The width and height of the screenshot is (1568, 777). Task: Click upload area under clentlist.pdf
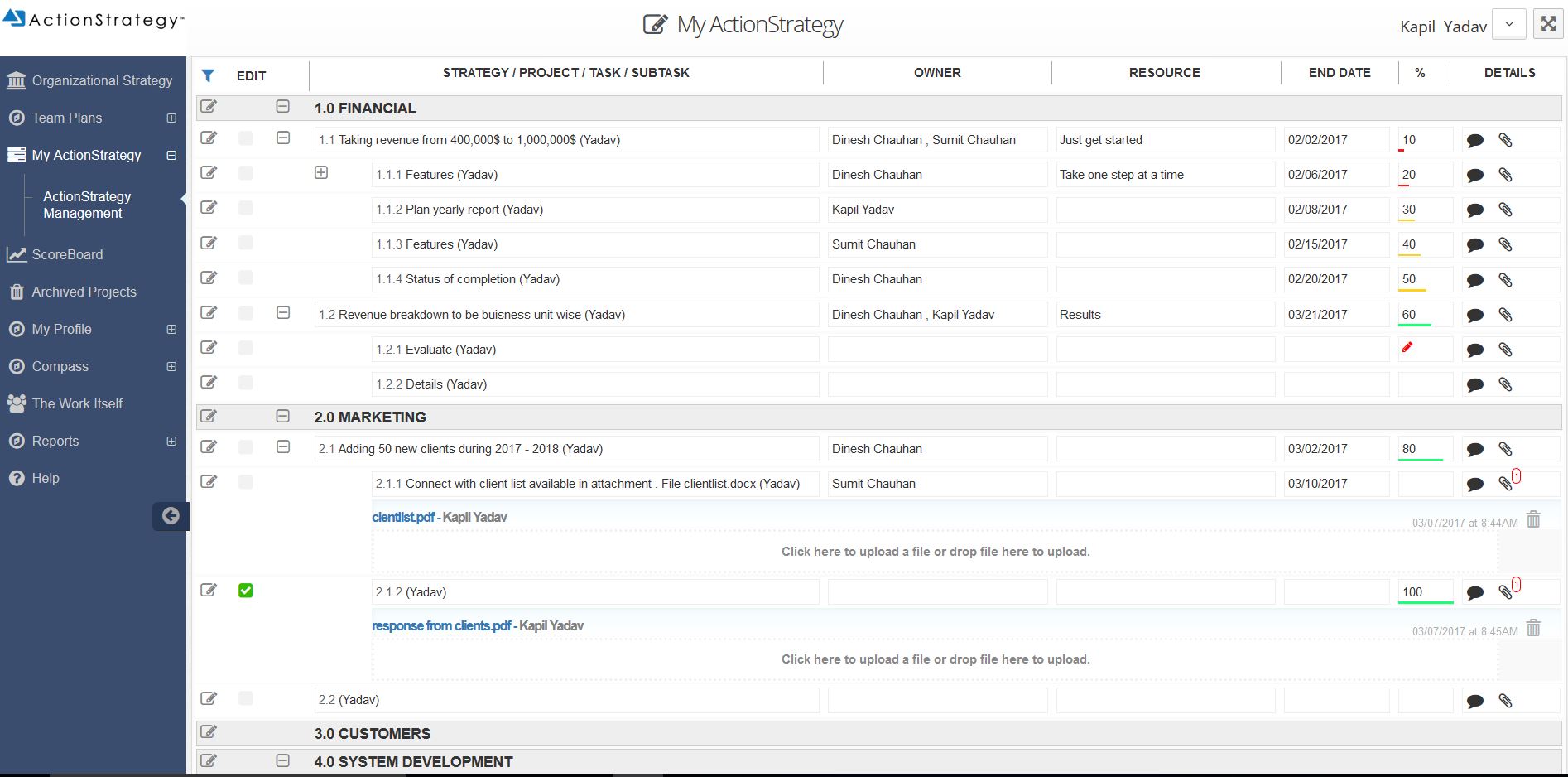(x=935, y=552)
